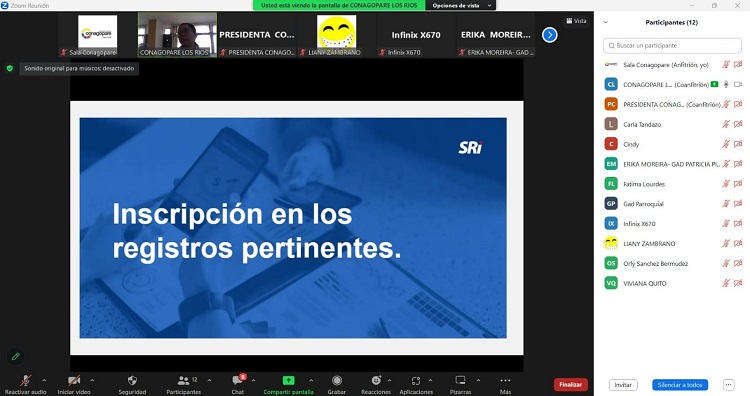Toggle Iniciar video camera
Screen dimensions: 750x396
(x=74, y=381)
